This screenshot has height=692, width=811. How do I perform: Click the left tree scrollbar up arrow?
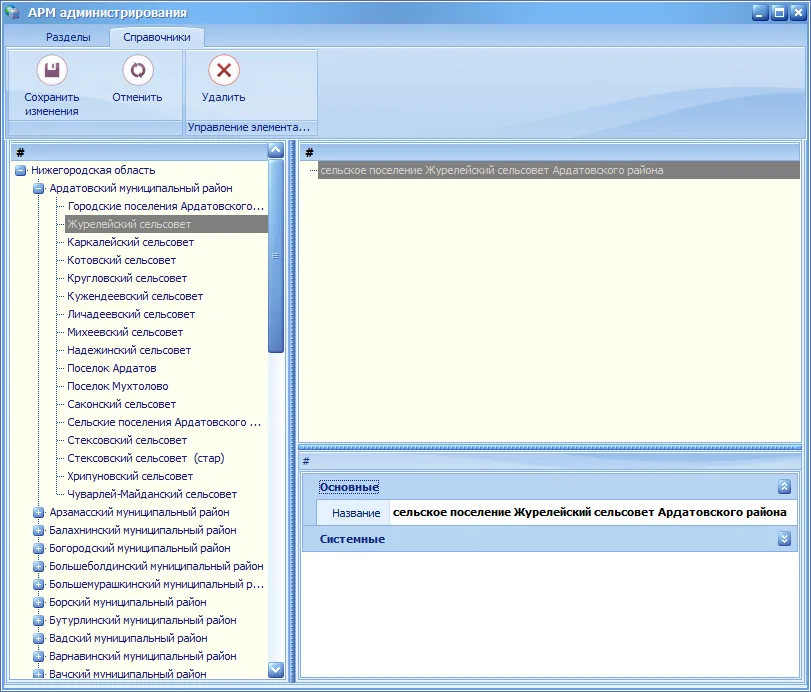tap(276, 151)
